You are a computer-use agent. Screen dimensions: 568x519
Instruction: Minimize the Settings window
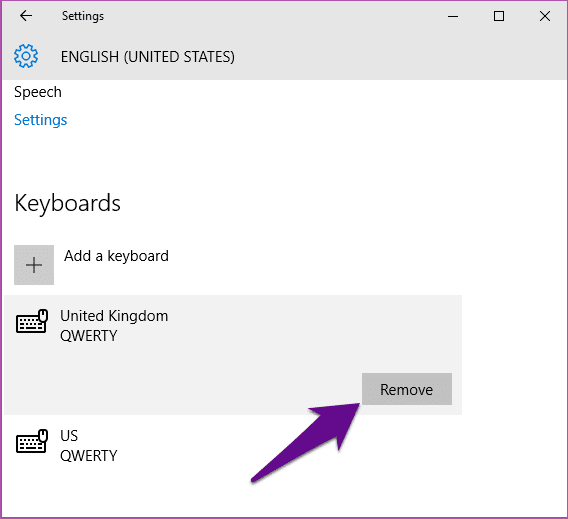(453, 16)
